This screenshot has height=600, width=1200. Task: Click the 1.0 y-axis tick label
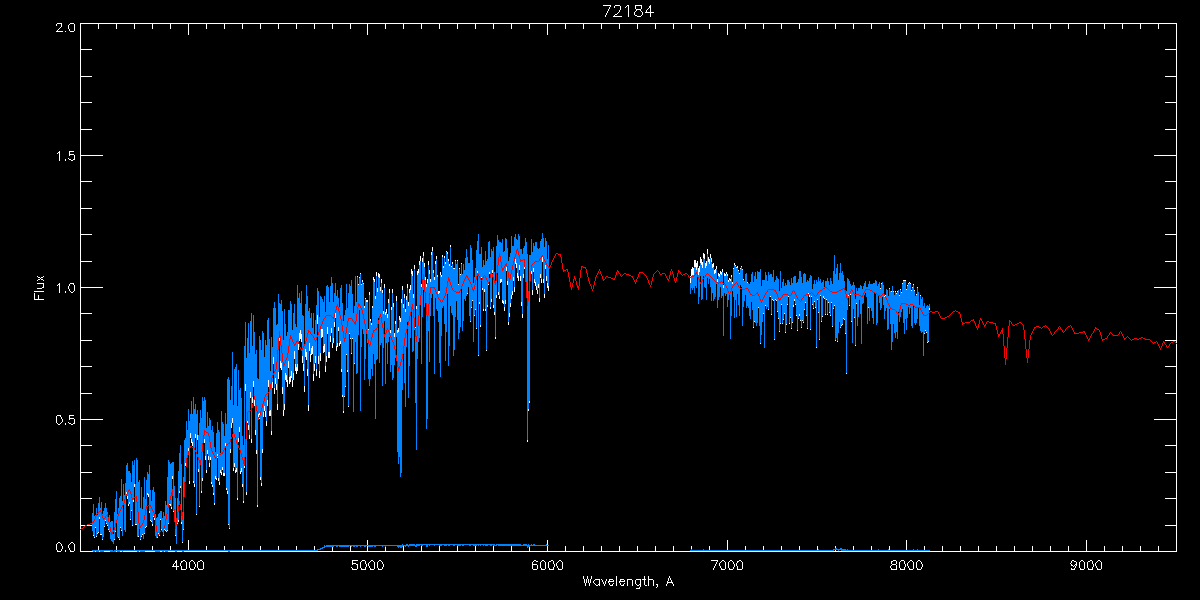tap(66, 288)
